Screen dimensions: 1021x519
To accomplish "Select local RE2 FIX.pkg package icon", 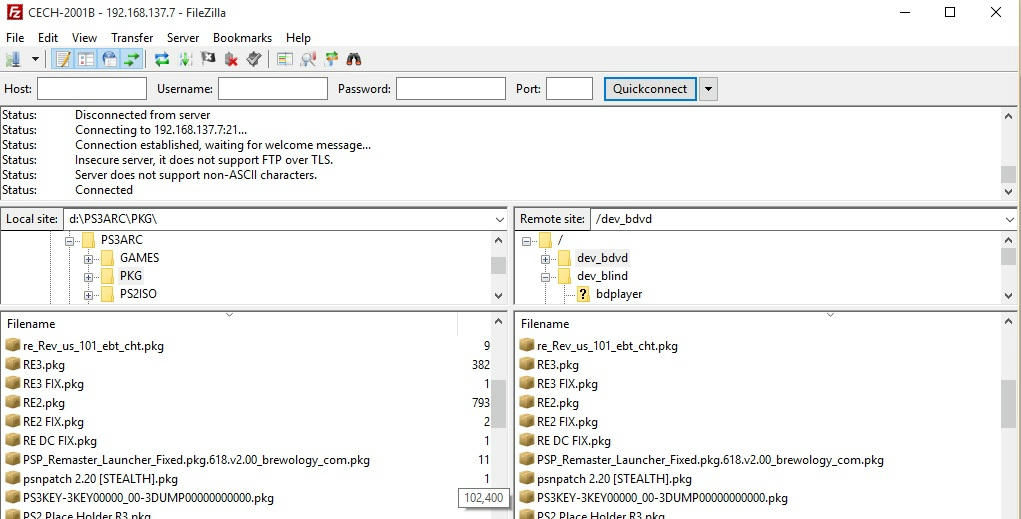I will (13, 421).
